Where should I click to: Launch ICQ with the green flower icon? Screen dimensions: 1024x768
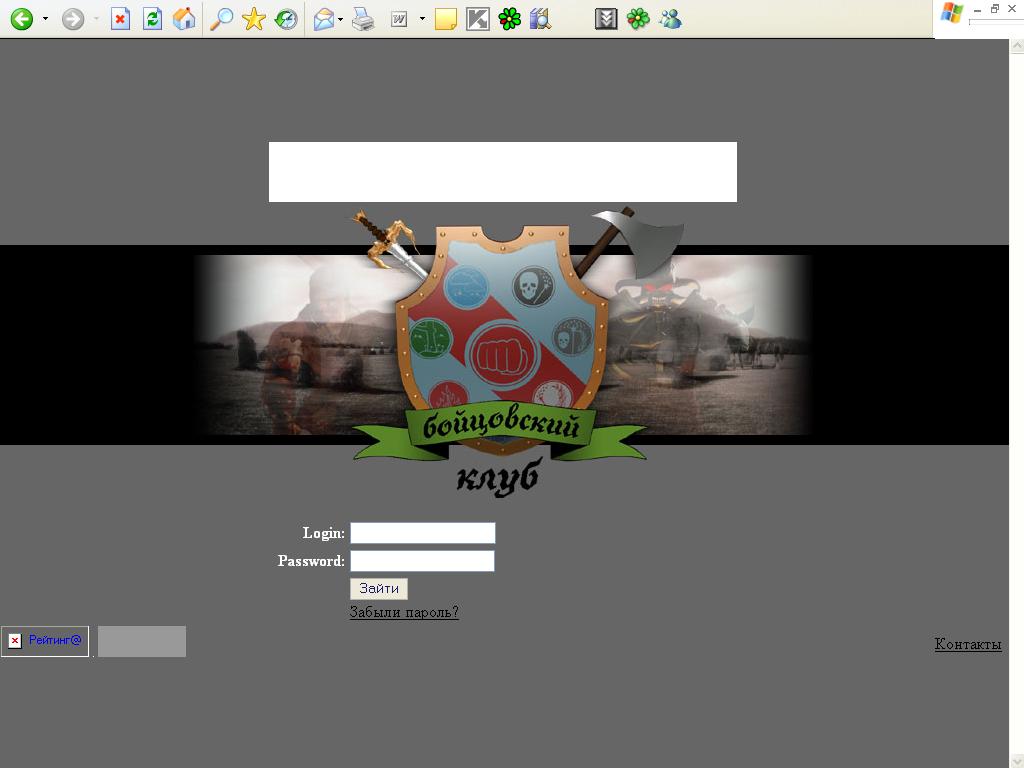click(x=509, y=19)
